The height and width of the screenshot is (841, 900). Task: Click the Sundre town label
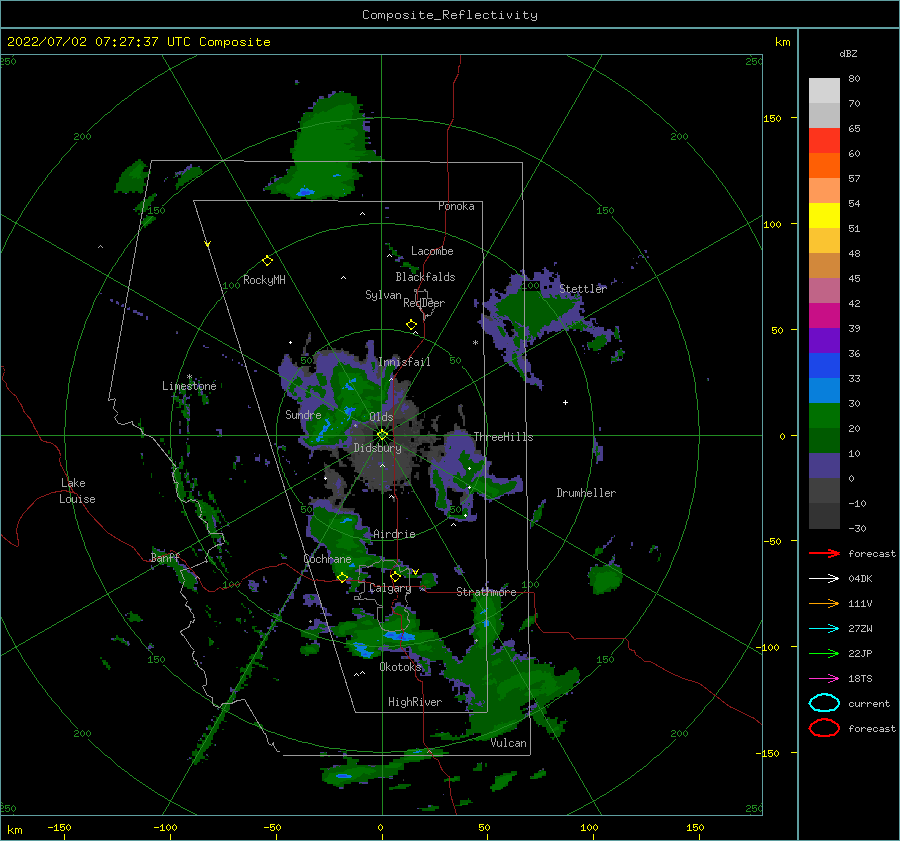[x=303, y=414]
